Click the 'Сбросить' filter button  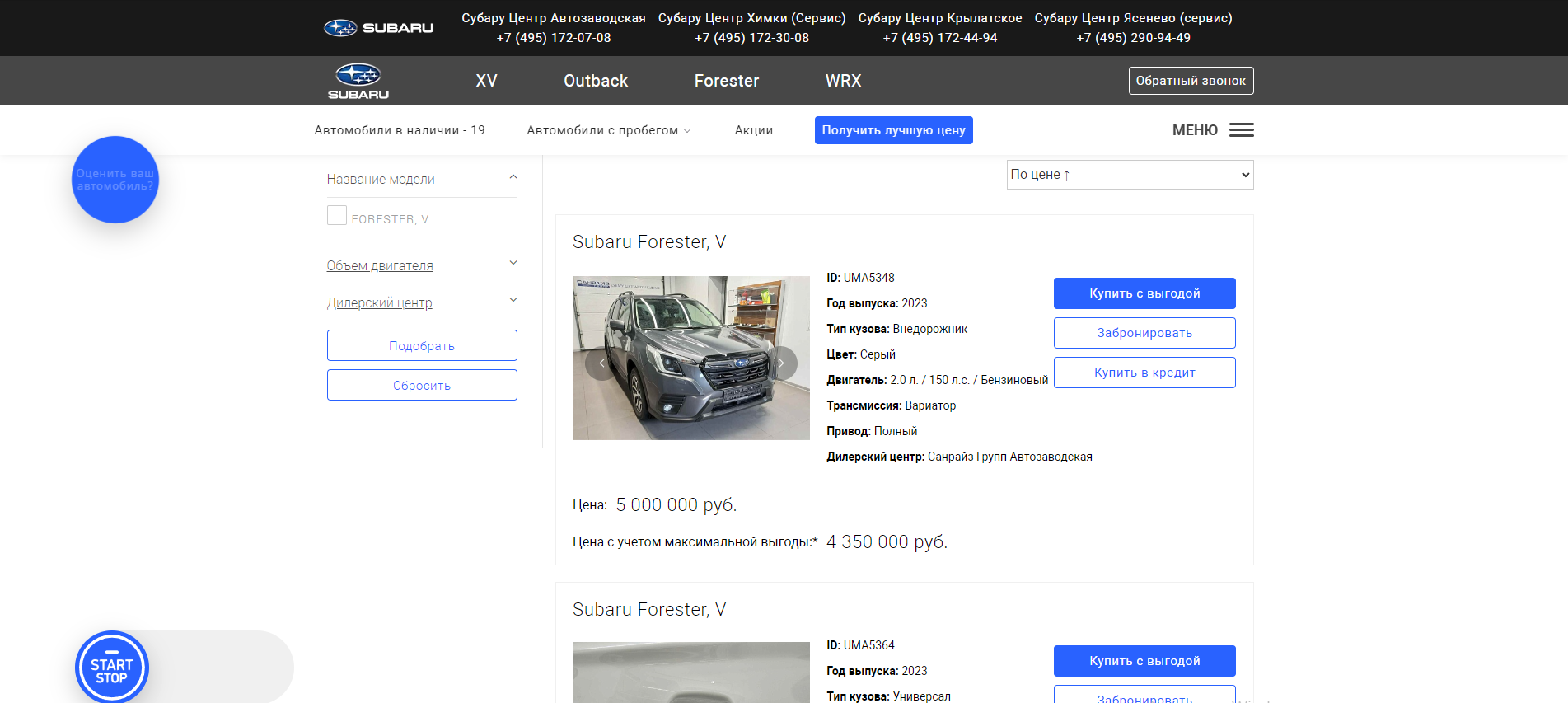pos(422,385)
